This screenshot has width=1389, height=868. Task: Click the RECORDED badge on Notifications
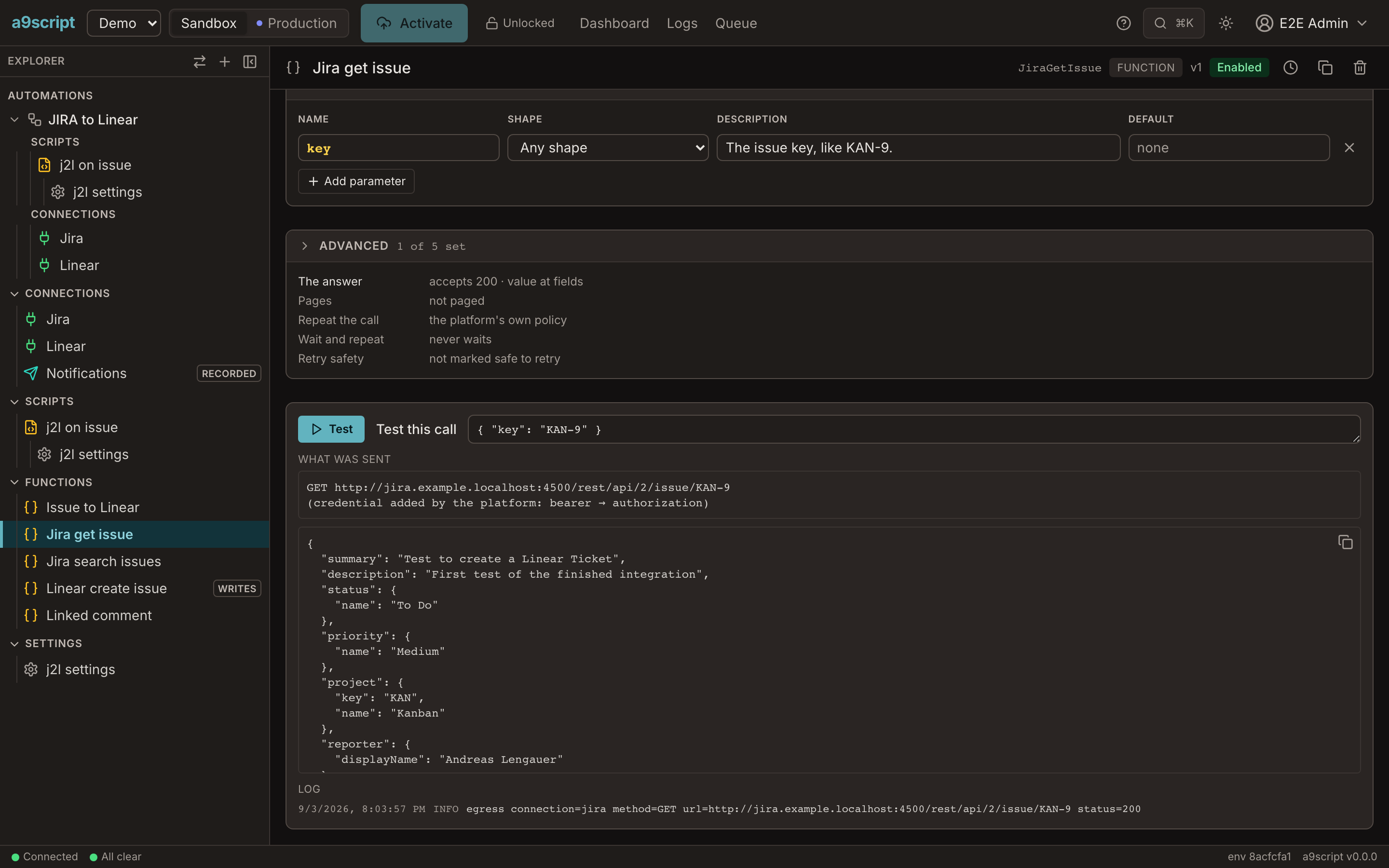(229, 373)
